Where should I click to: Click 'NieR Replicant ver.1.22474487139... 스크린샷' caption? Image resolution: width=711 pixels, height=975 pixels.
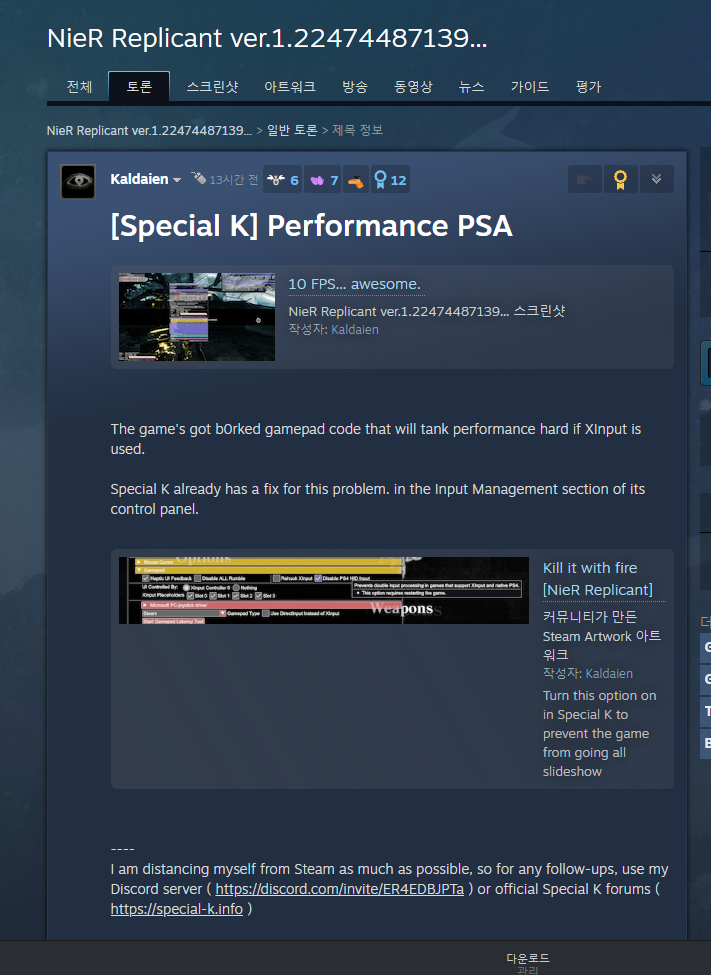pos(427,311)
